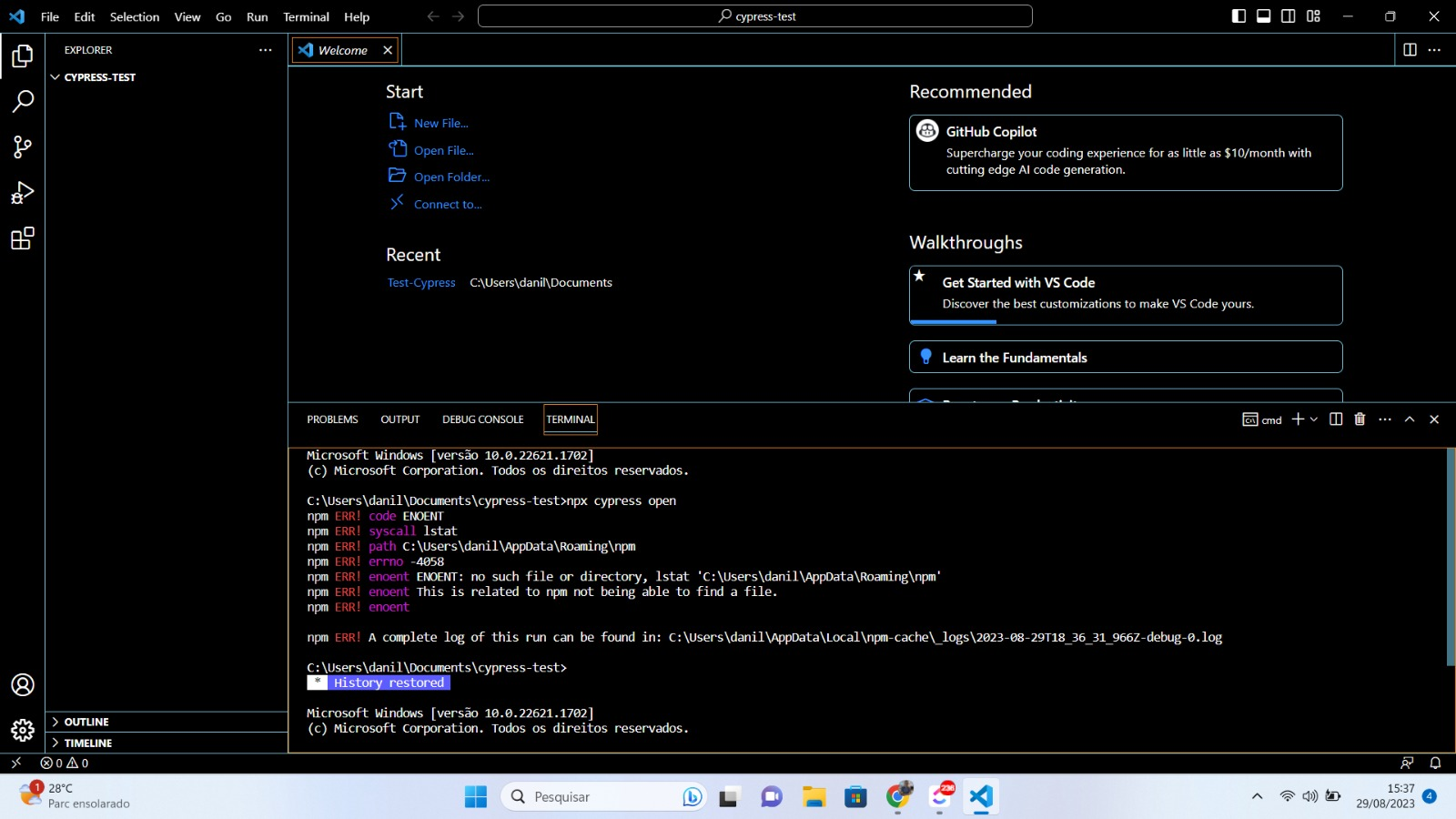Collapse the CYPRESS-TEST folder section

(167, 77)
